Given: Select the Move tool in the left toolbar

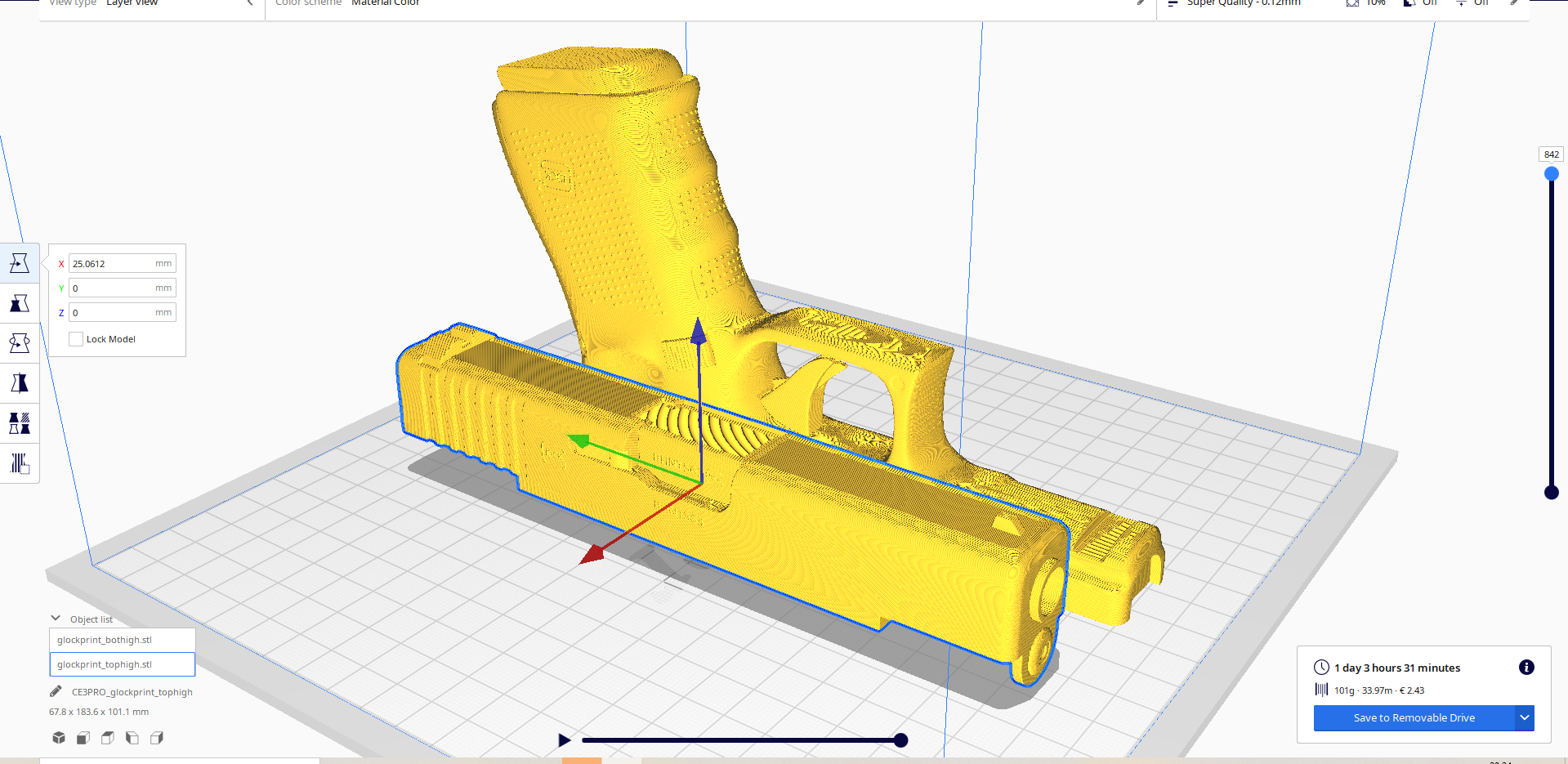Looking at the screenshot, I should coord(20,263).
